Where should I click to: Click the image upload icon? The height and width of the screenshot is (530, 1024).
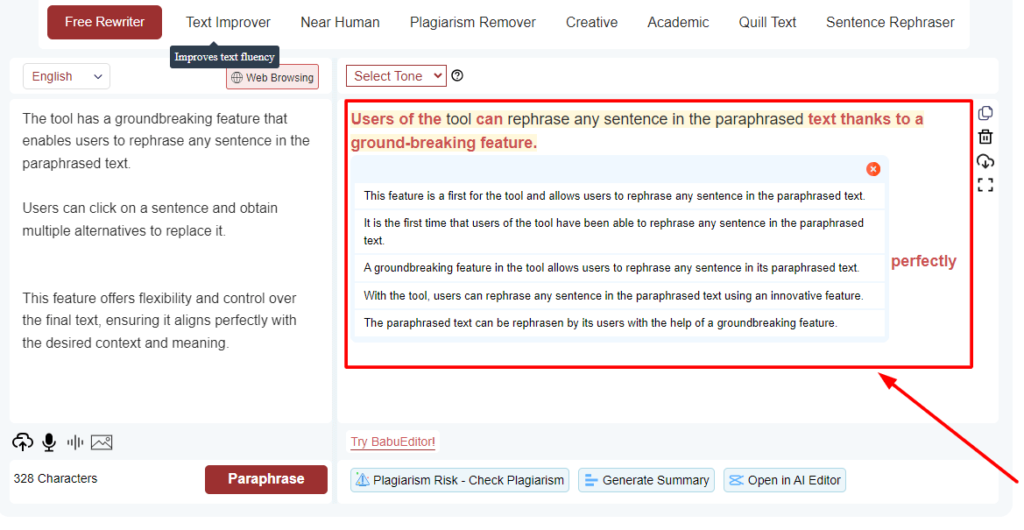pos(101,442)
